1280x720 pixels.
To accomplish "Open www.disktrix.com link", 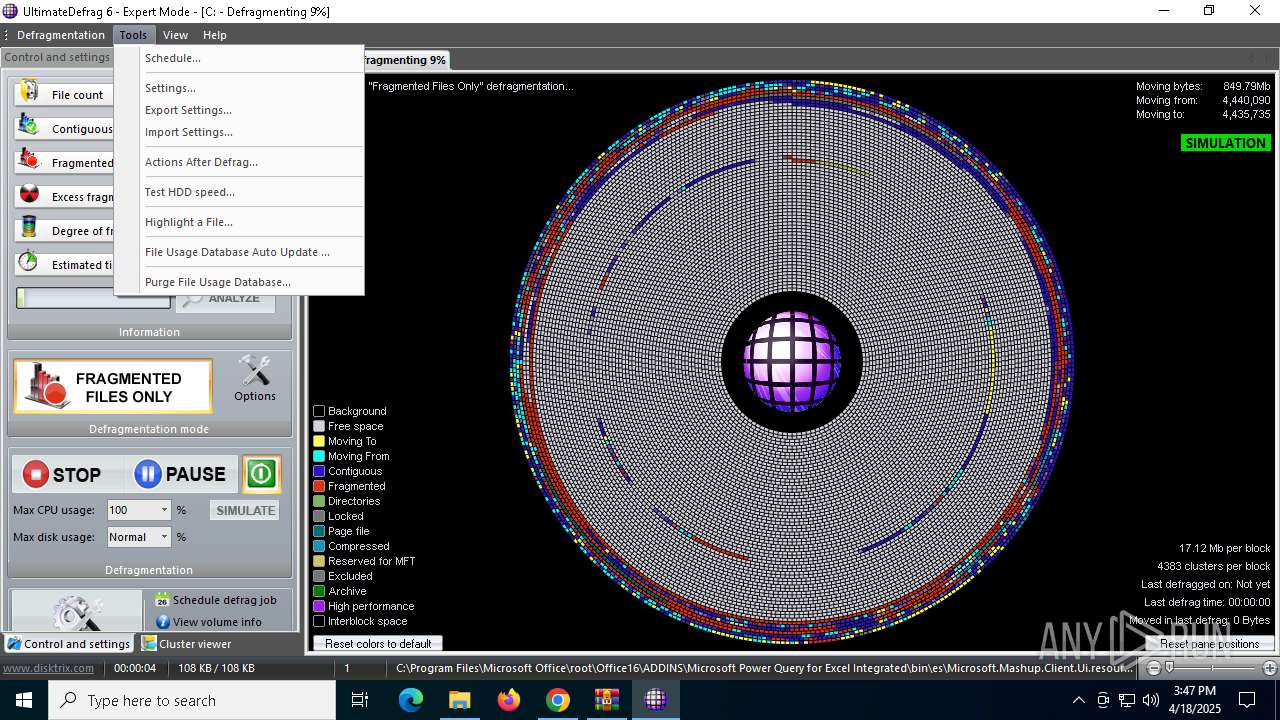I will coord(49,668).
